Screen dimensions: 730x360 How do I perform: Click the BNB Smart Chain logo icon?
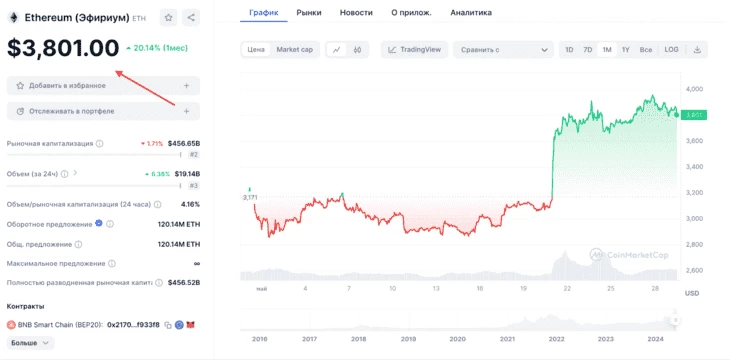11,325
